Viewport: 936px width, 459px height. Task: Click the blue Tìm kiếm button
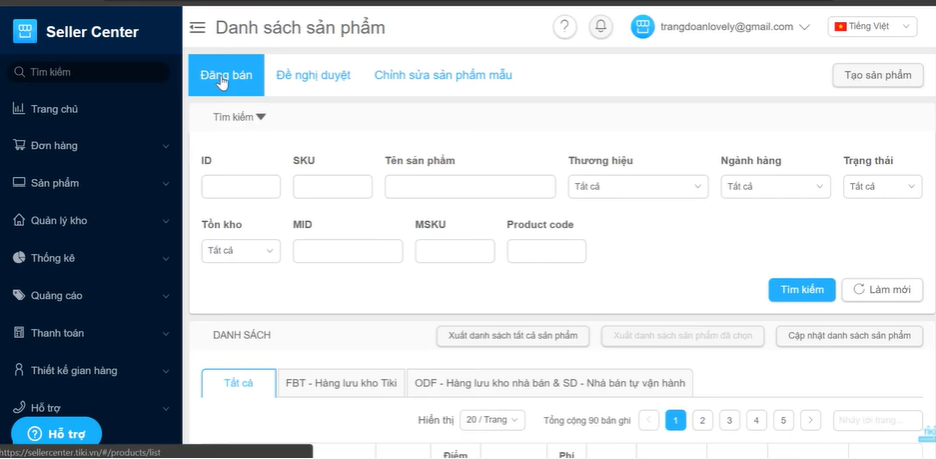(801, 290)
